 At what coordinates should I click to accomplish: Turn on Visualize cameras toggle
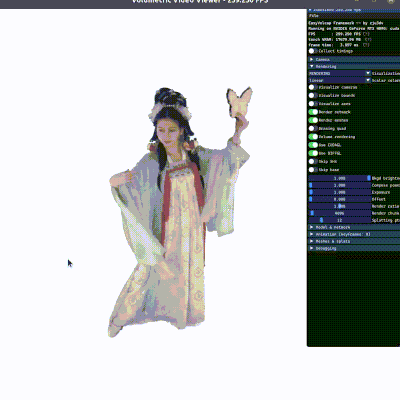point(313,87)
